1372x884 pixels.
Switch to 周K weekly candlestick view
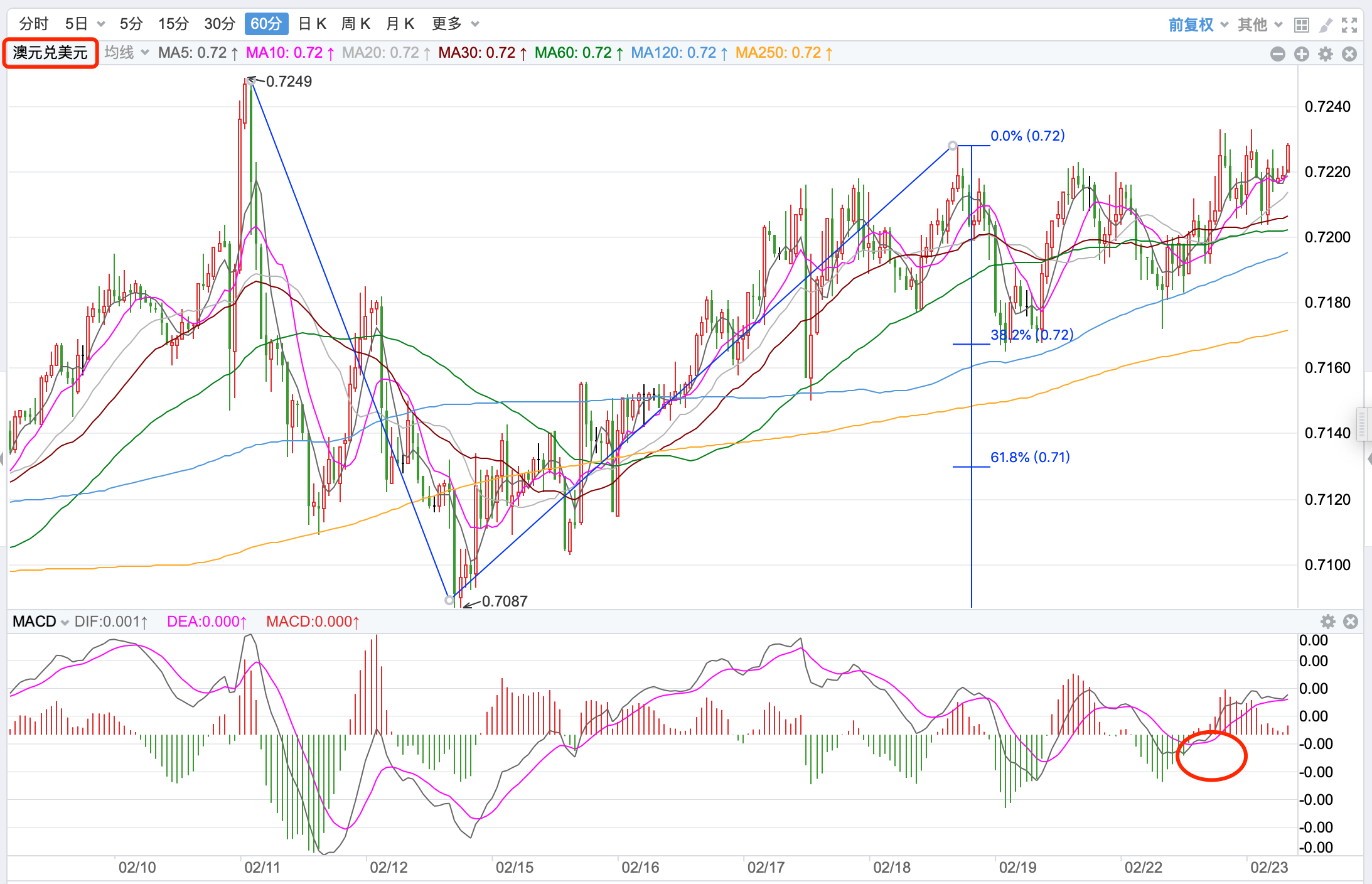coord(356,24)
